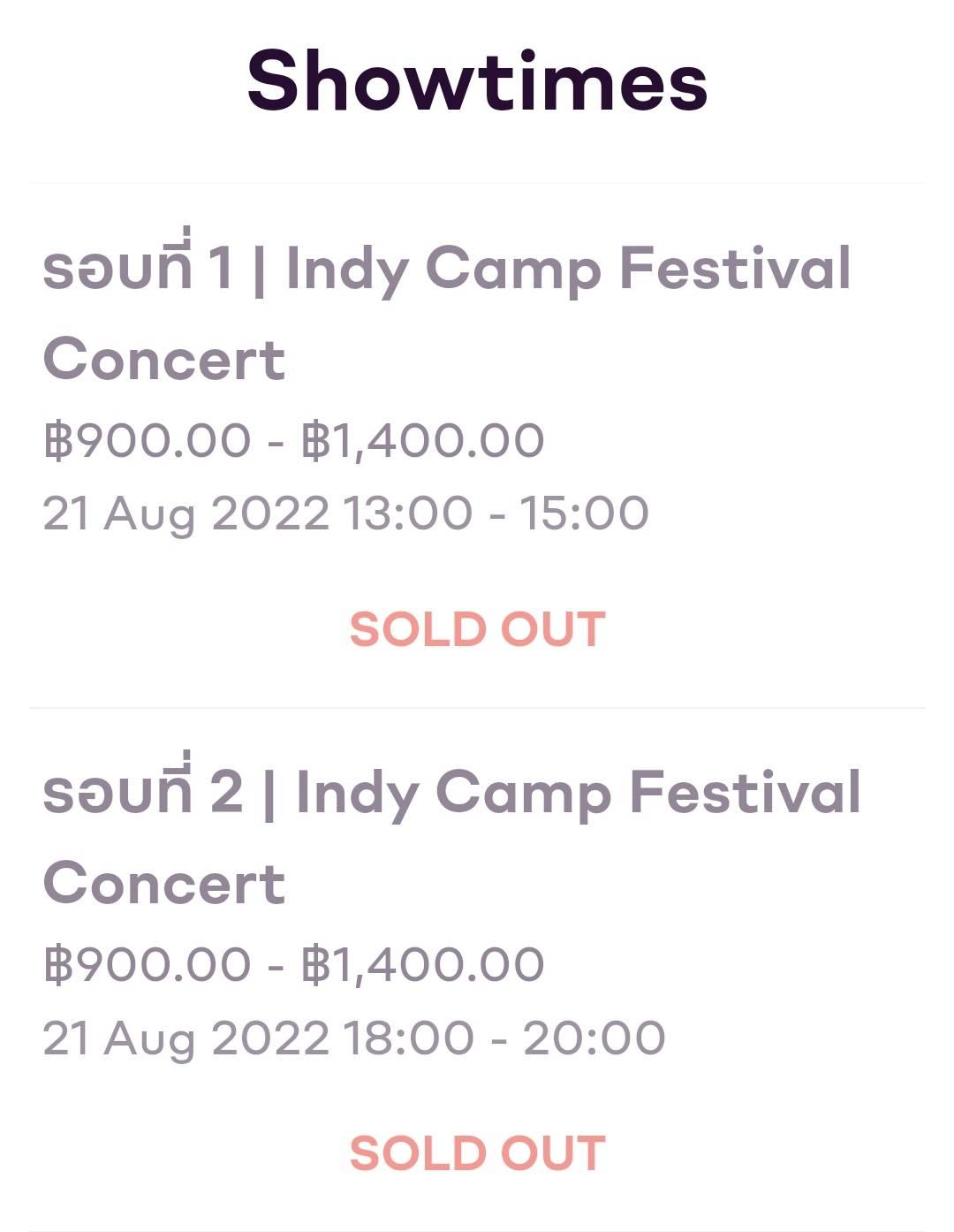Image resolution: width=954 pixels, height=1232 pixels.
Task: Select the รอบที่ 2 showtime label
Action: pyautogui.click(x=142, y=791)
